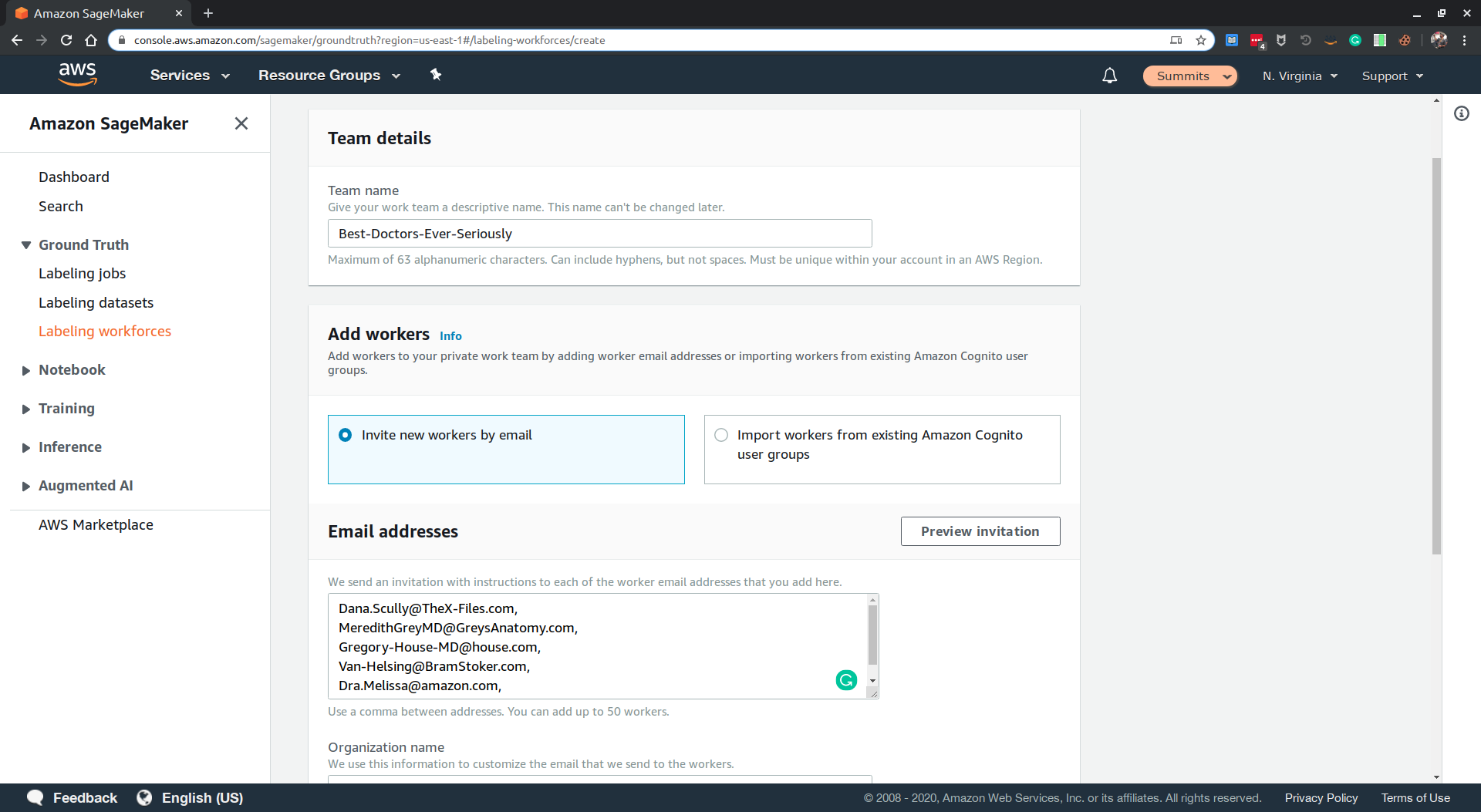The image size is (1481, 812).
Task: Bookmark this page with star icon
Action: coord(1201,40)
